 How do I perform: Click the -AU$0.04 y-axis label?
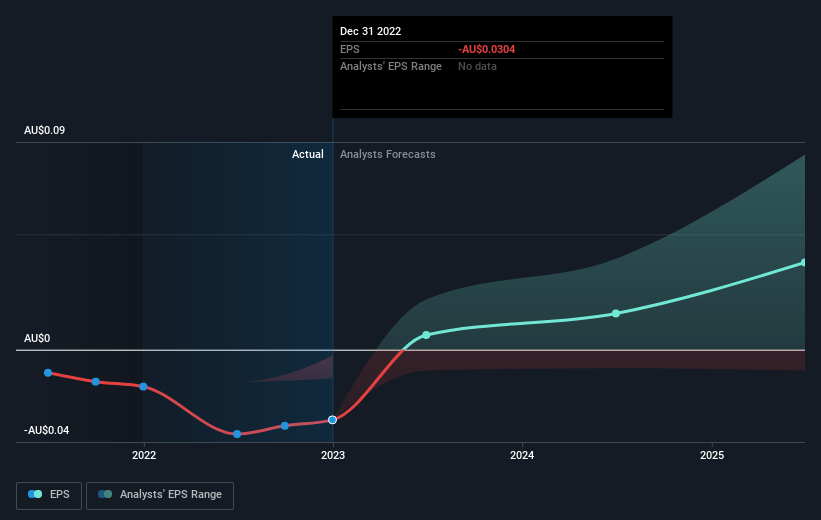coord(47,430)
